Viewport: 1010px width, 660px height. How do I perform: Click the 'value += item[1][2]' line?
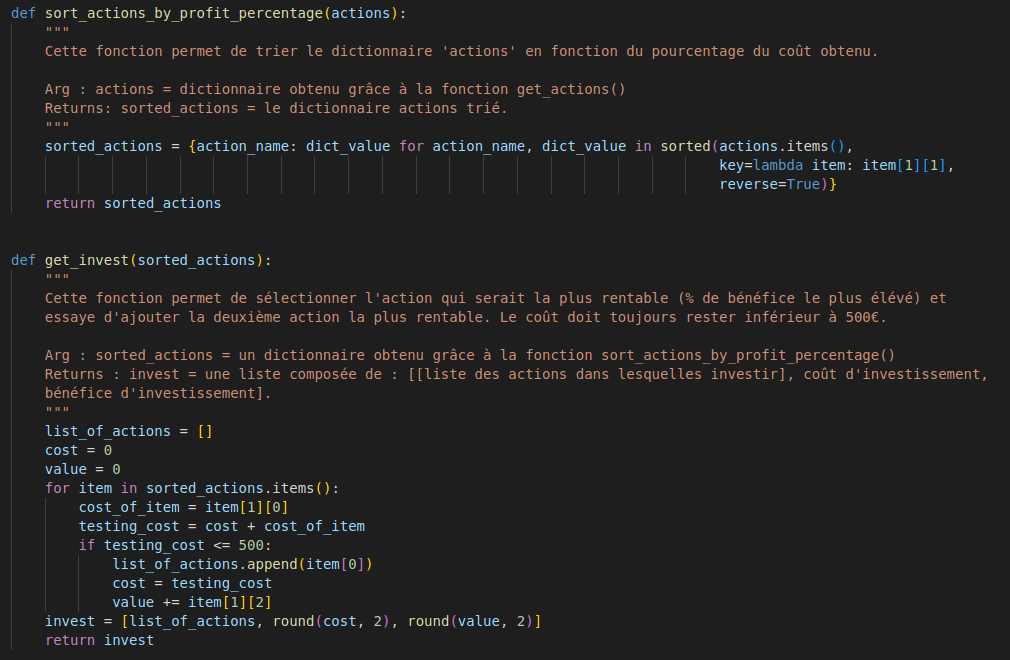pos(192,602)
